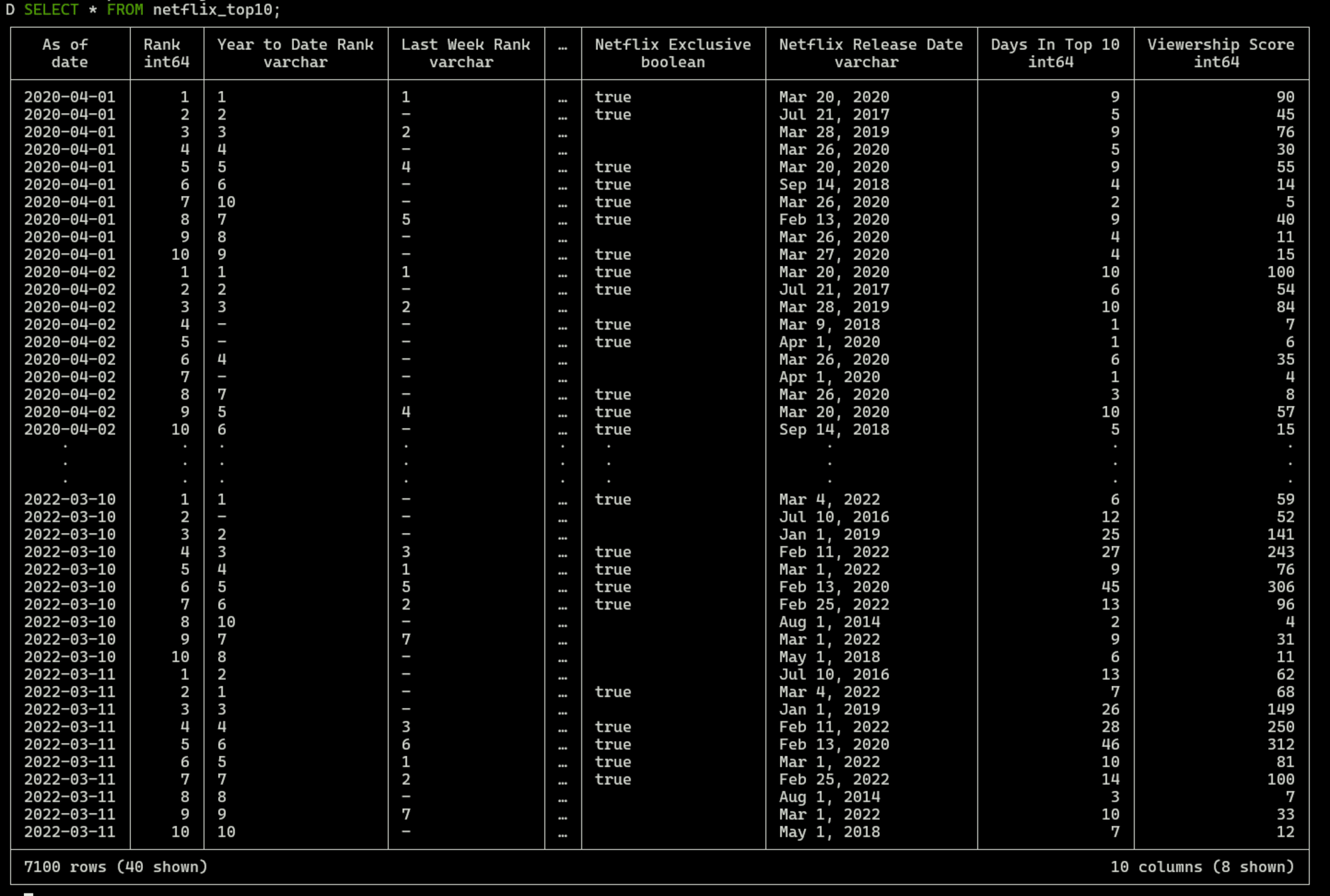Select the Viewership Score value 312

click(x=1281, y=744)
